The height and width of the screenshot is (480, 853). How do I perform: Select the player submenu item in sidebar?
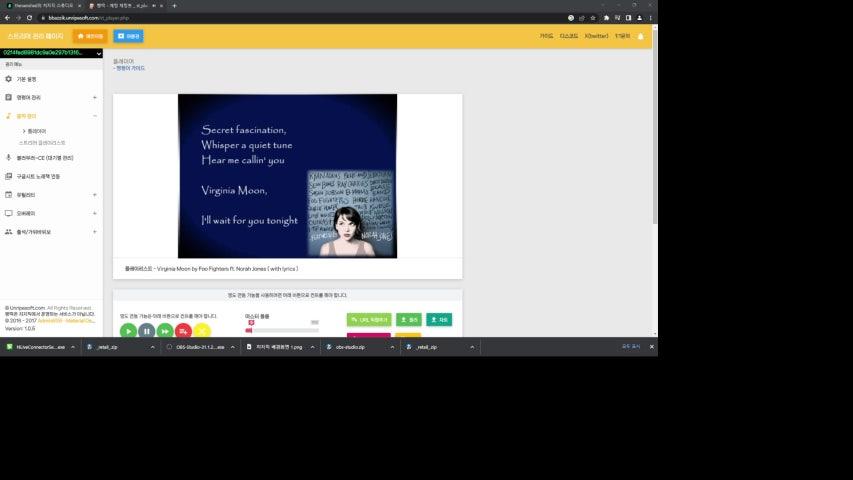36,131
